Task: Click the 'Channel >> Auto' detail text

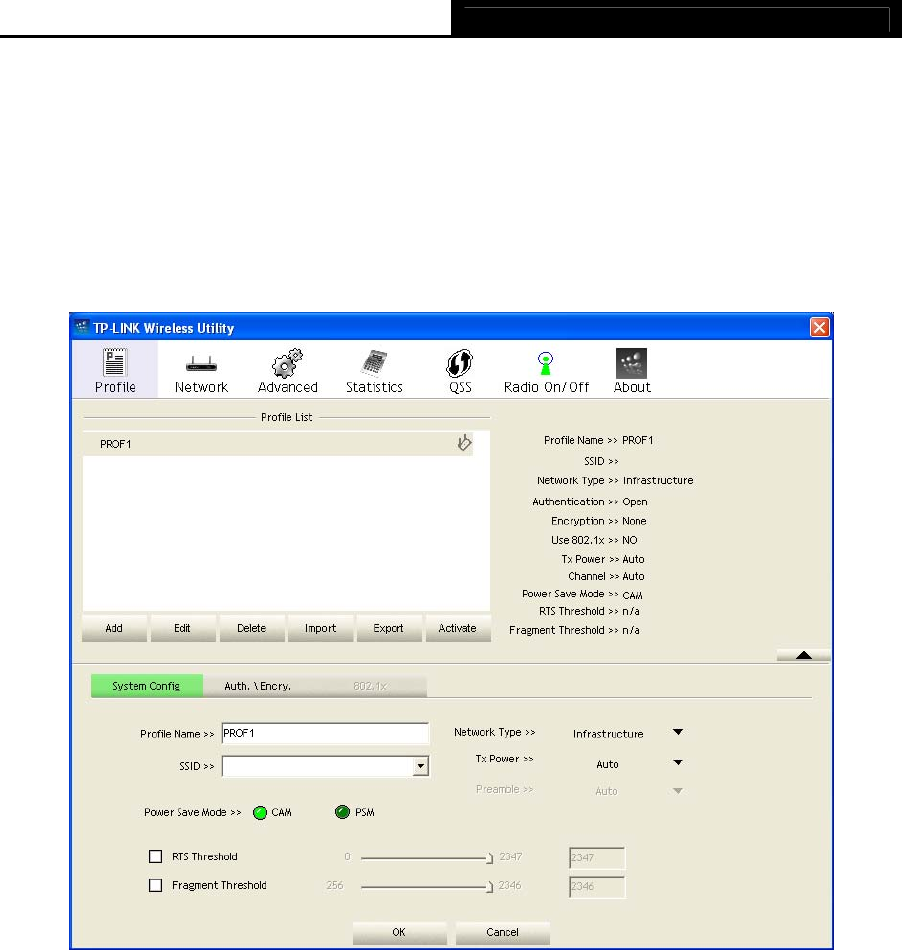Action: [x=606, y=576]
